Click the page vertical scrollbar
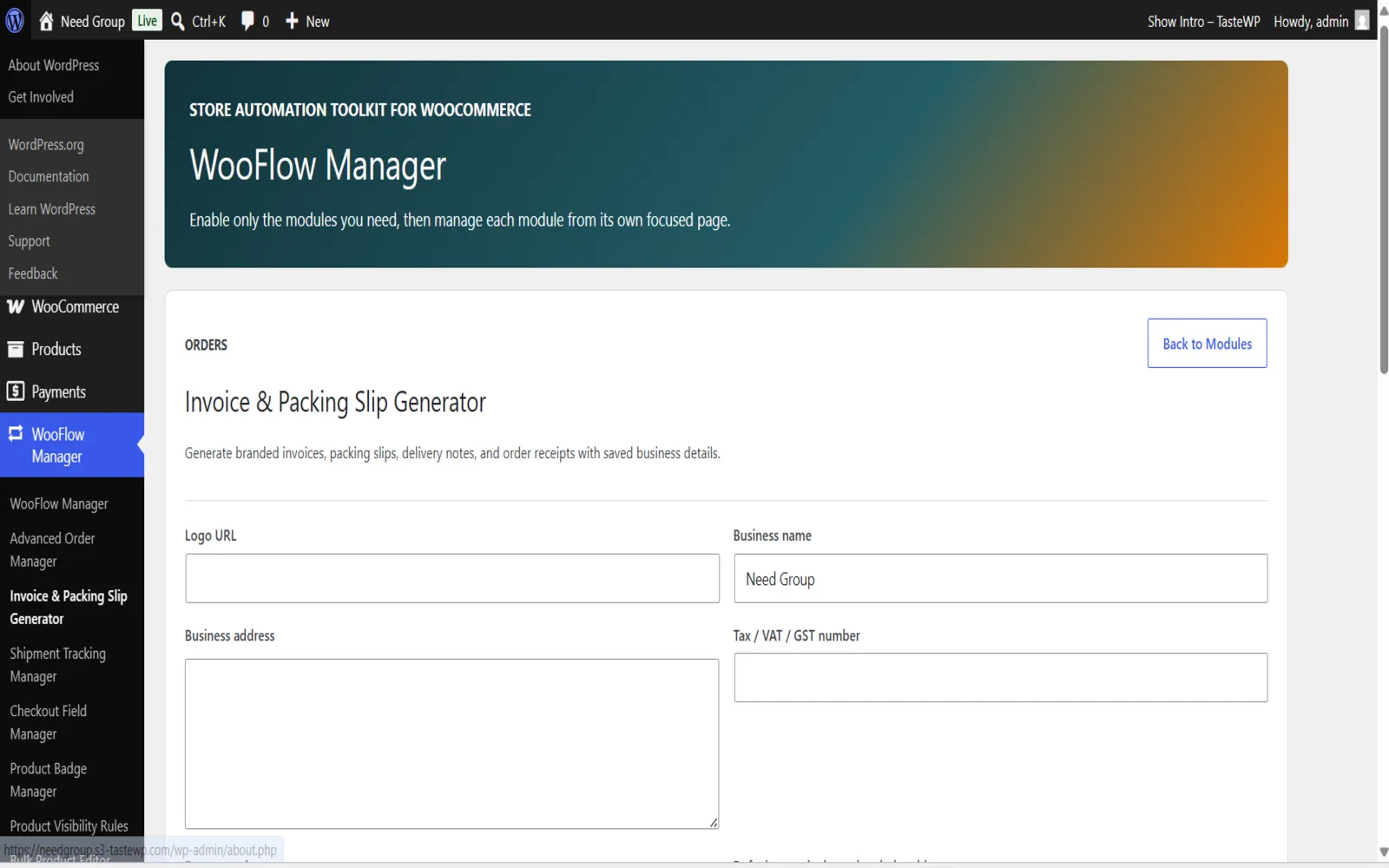 click(x=1384, y=200)
